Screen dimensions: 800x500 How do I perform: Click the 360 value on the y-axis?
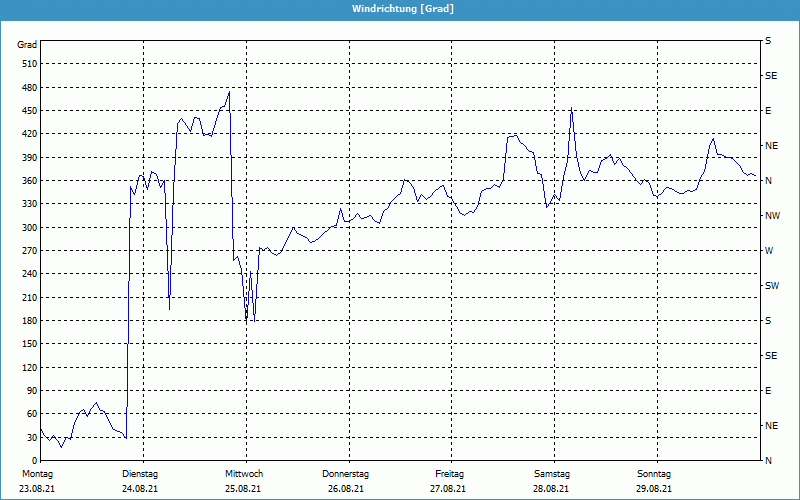27,181
